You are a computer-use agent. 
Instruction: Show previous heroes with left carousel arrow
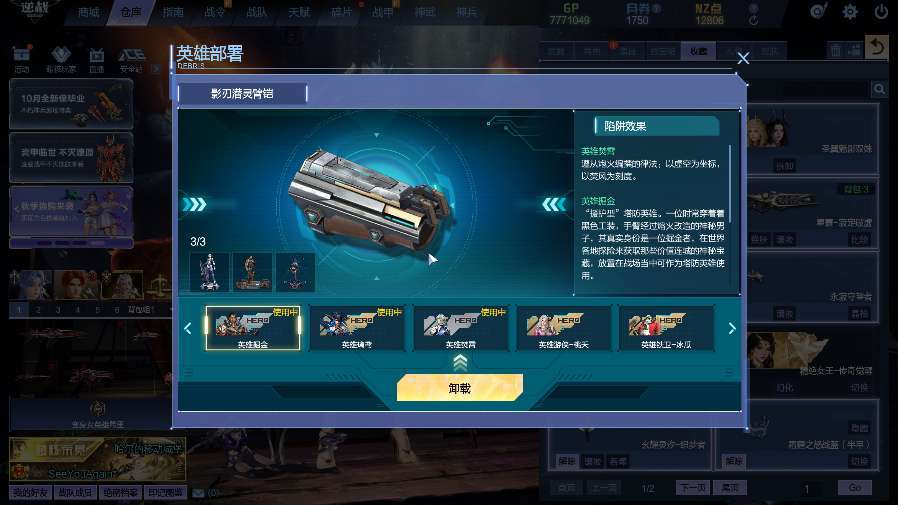coord(188,328)
